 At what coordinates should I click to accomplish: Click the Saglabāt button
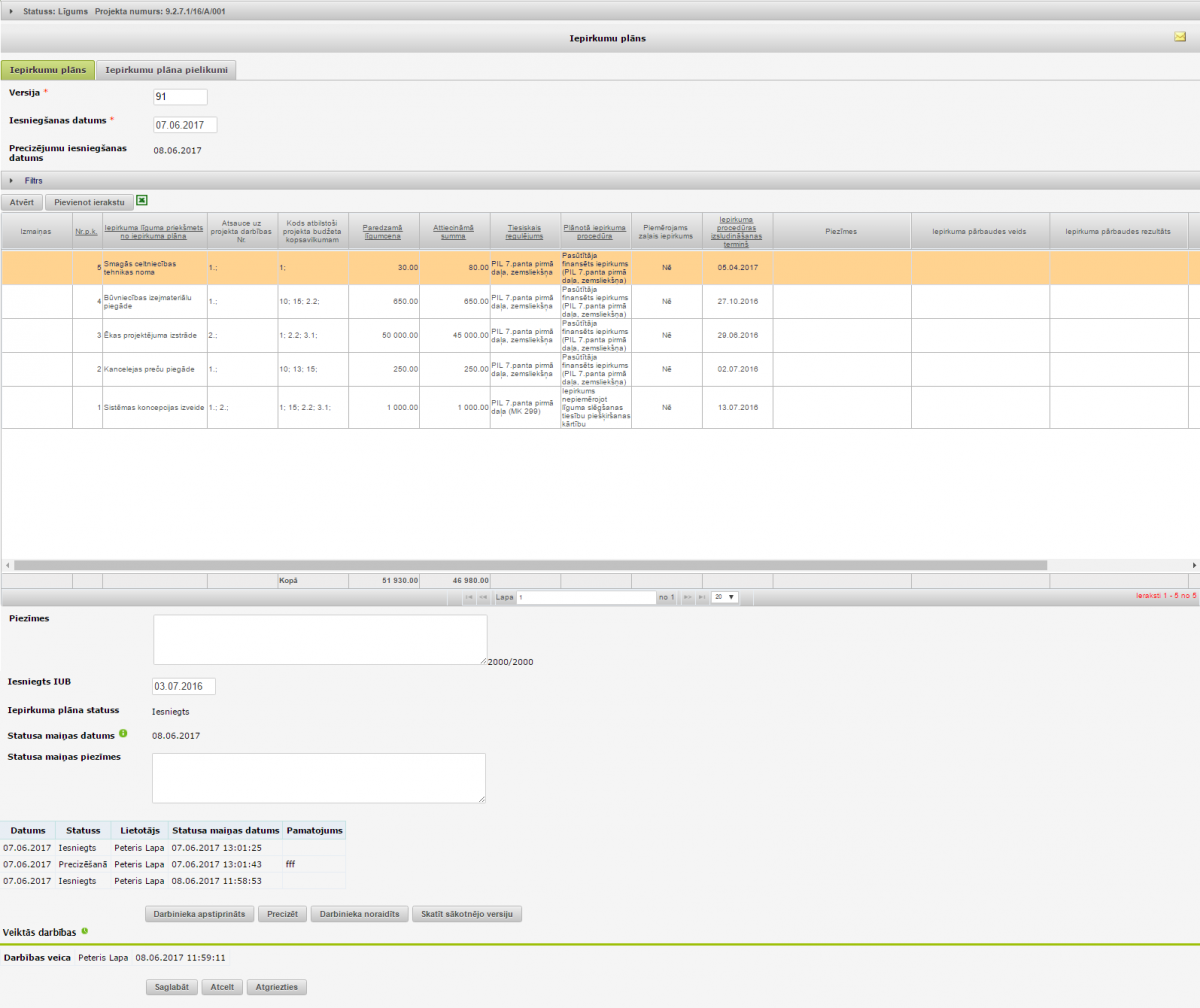pos(171,987)
